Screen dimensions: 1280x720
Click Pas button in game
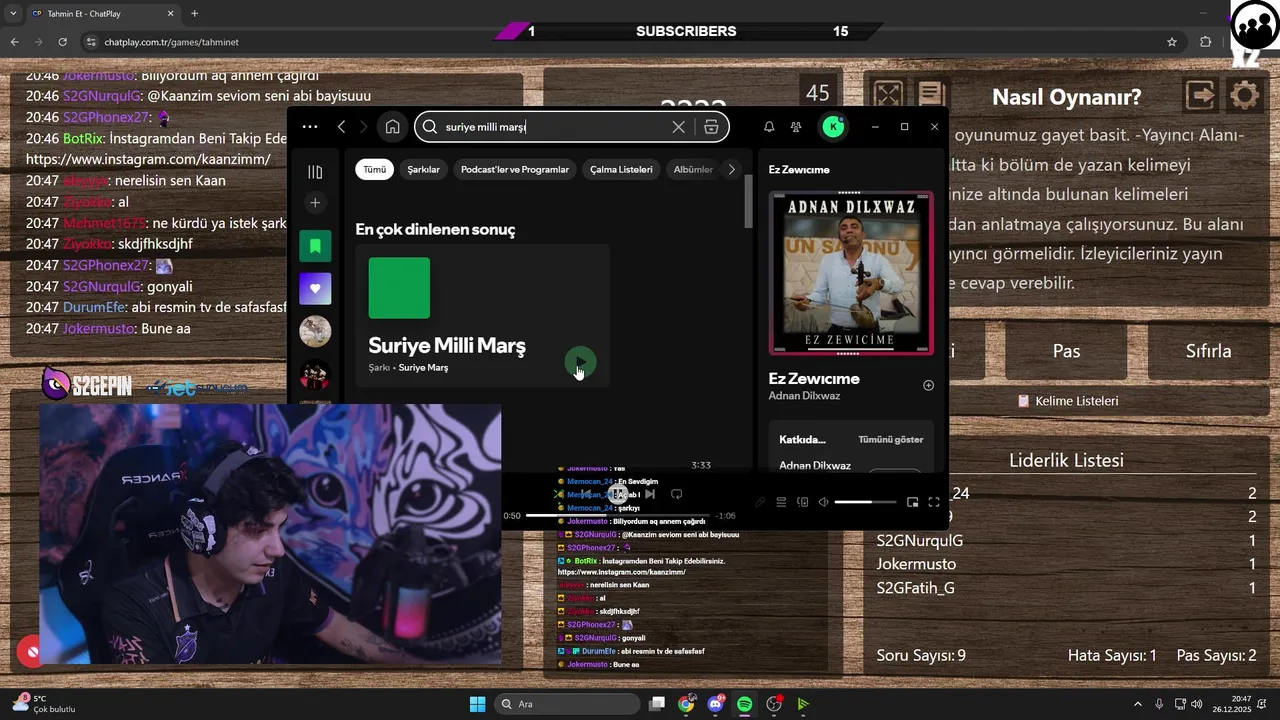[x=1066, y=351]
